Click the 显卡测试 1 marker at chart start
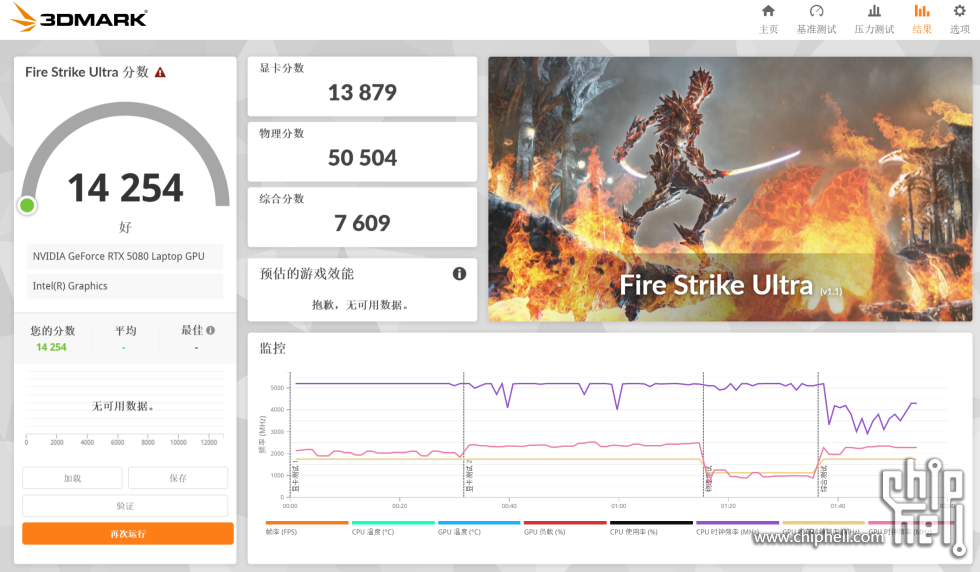 pos(296,477)
